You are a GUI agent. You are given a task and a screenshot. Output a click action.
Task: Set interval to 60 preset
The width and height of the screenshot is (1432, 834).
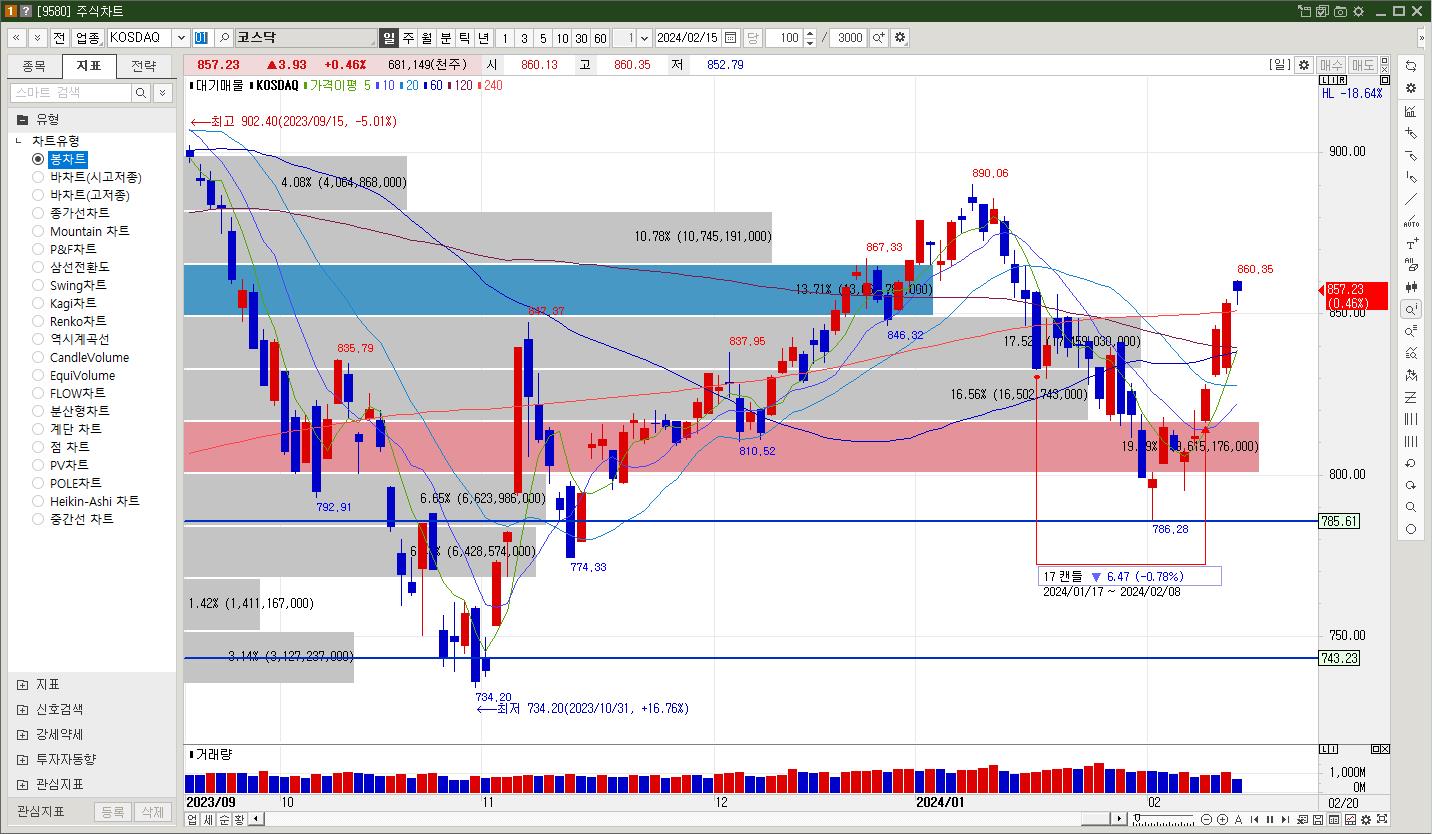[x=600, y=38]
